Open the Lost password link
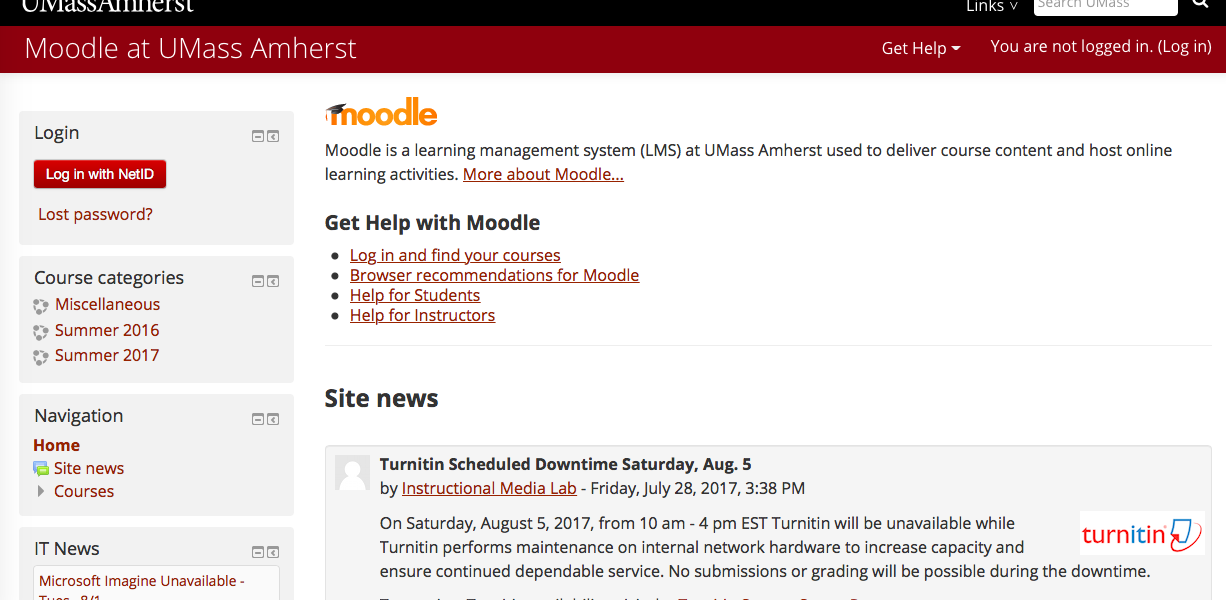Image resolution: width=1226 pixels, height=600 pixels. click(x=95, y=214)
